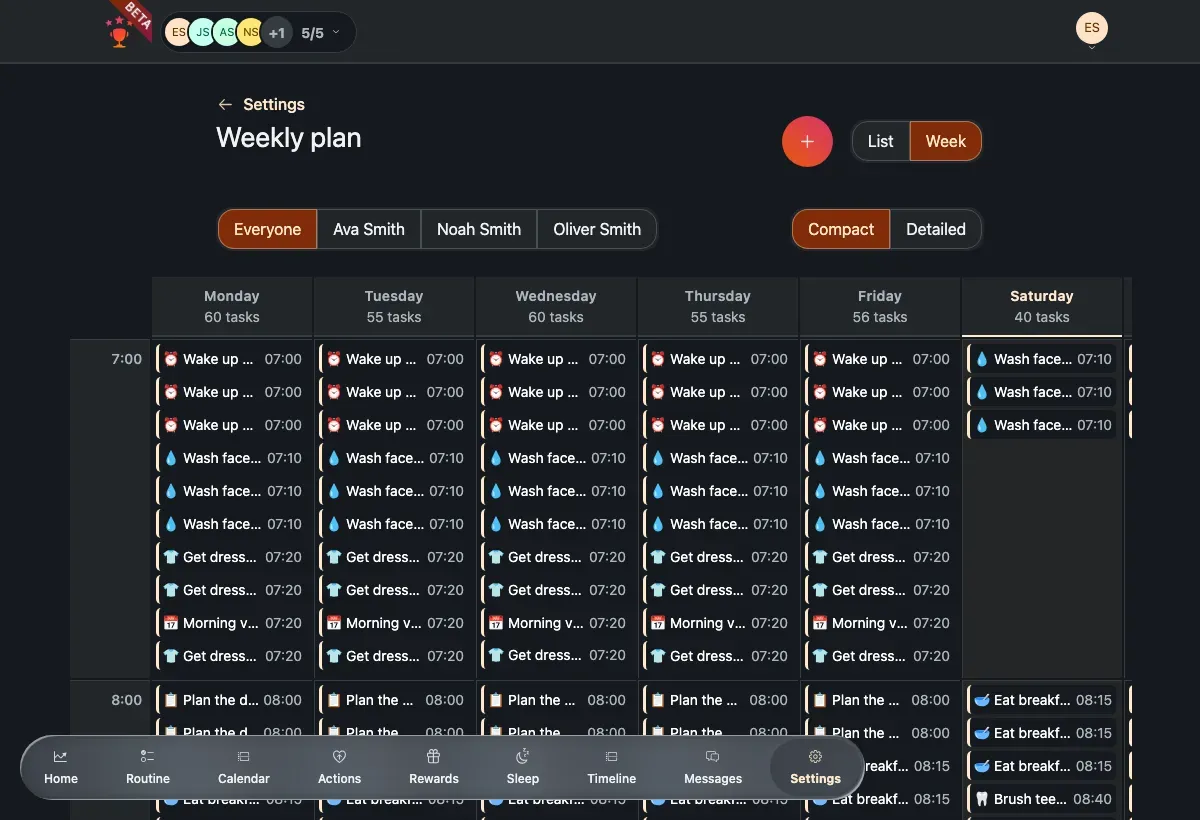Click the 7:00 time row label
Screen dimensions: 1200x820
(126, 359)
